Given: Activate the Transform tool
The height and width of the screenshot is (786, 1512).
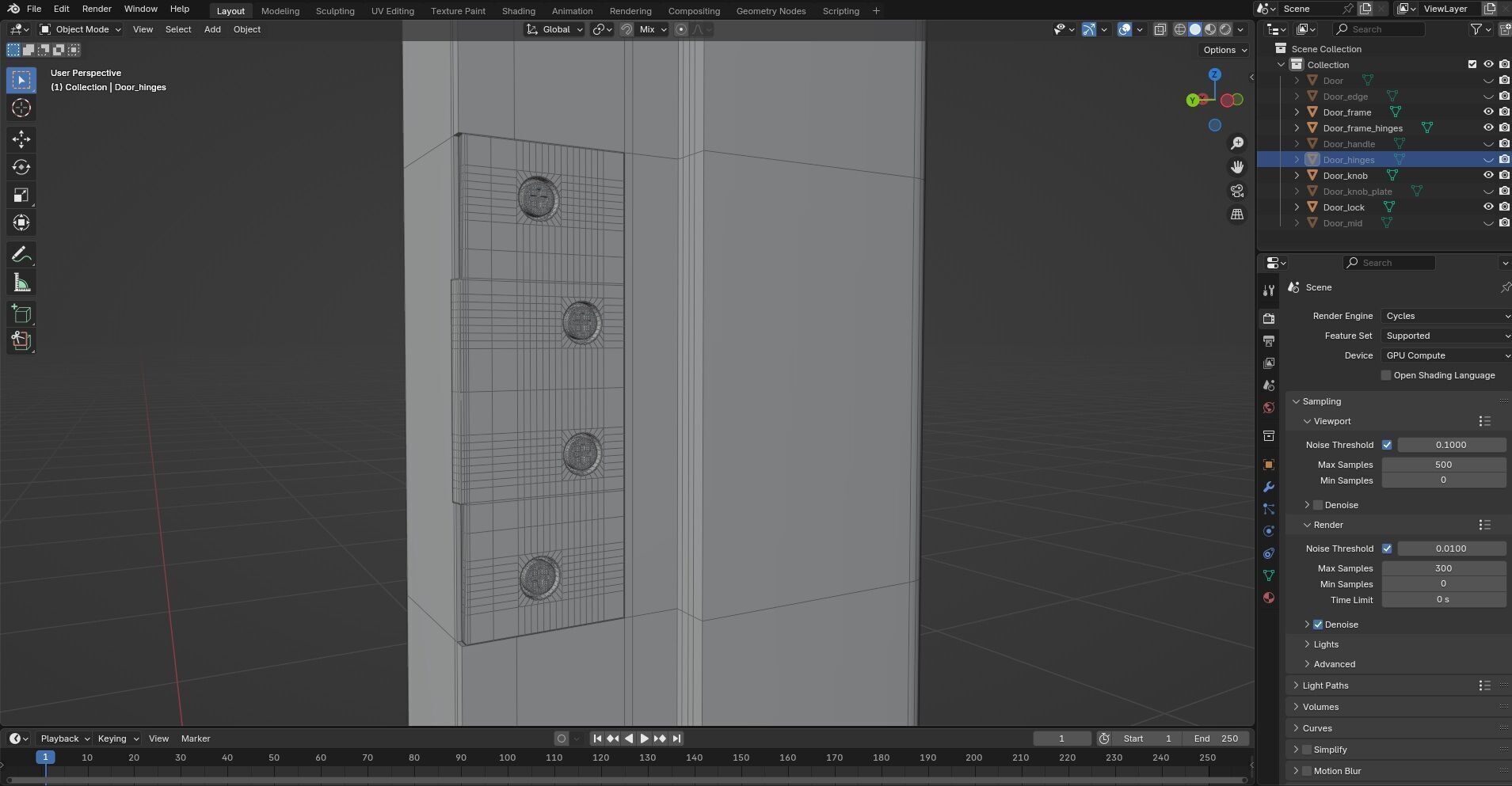Looking at the screenshot, I should [21, 222].
